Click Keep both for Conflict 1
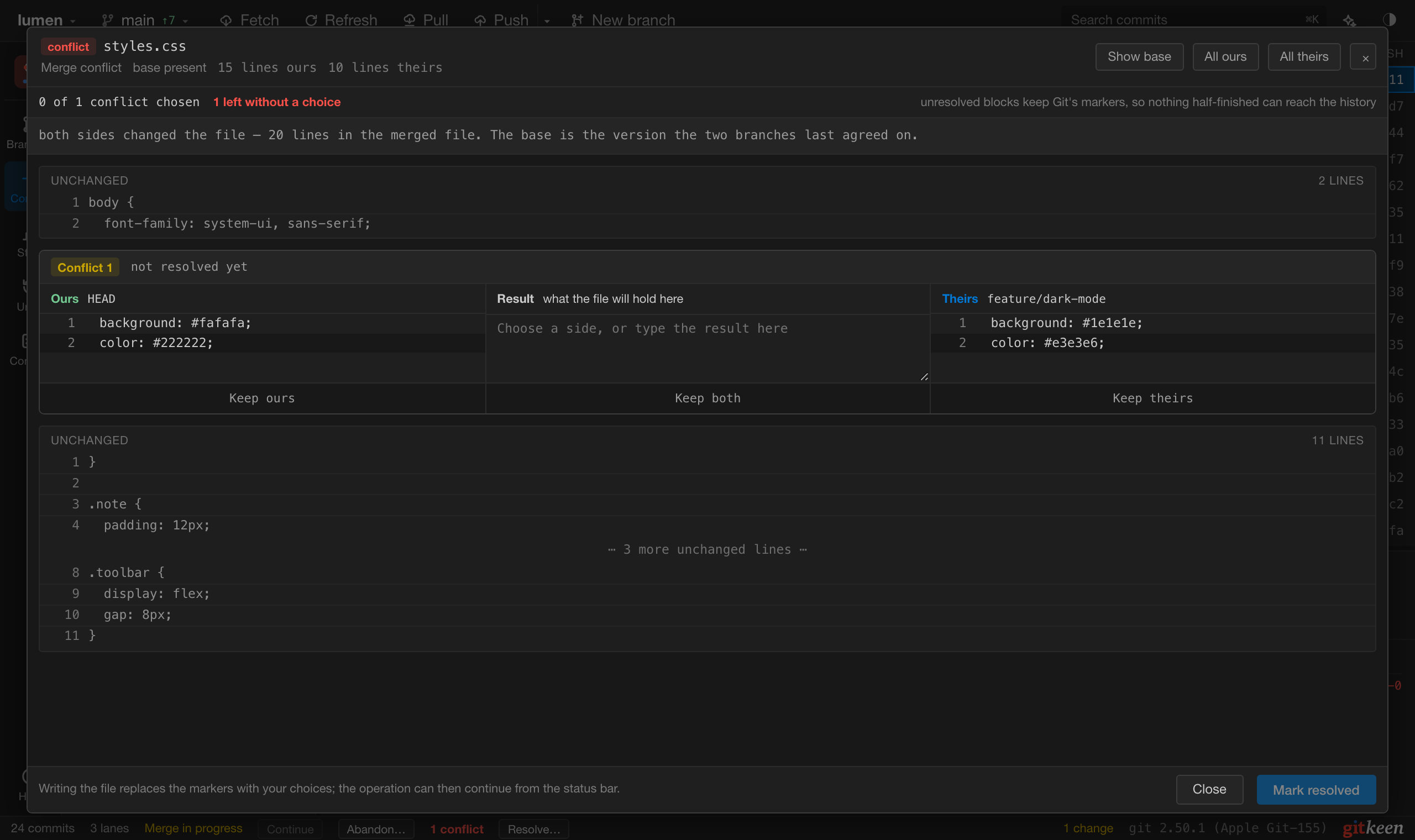The height and width of the screenshot is (840, 1415). point(707,398)
